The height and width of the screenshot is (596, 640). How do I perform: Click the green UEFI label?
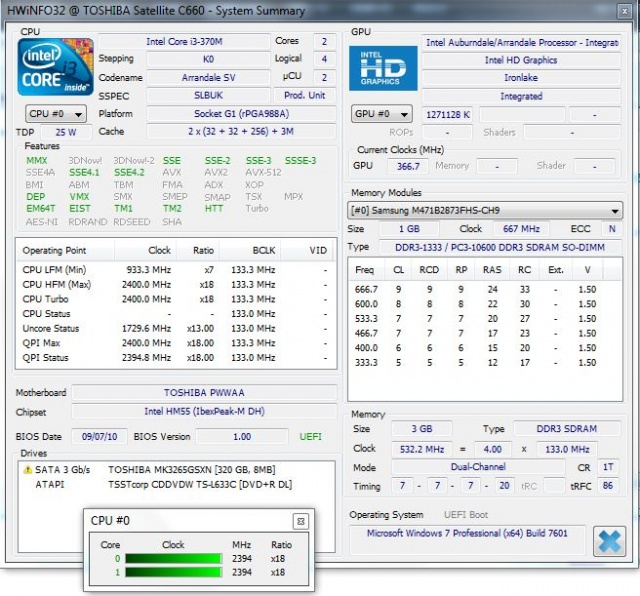310,437
